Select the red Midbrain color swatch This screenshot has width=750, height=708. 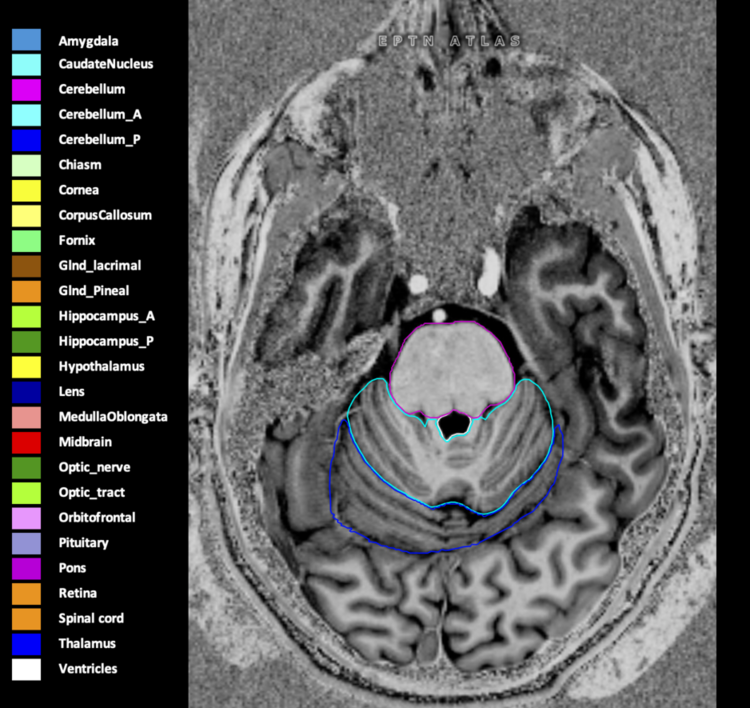tap(26, 442)
